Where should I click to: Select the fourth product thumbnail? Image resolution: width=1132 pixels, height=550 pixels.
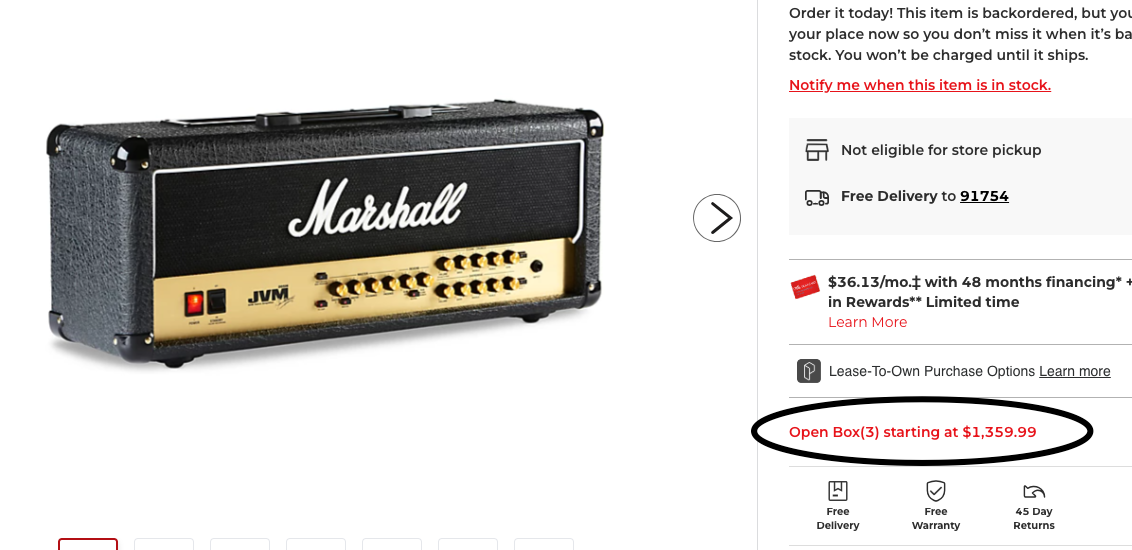click(x=316, y=544)
